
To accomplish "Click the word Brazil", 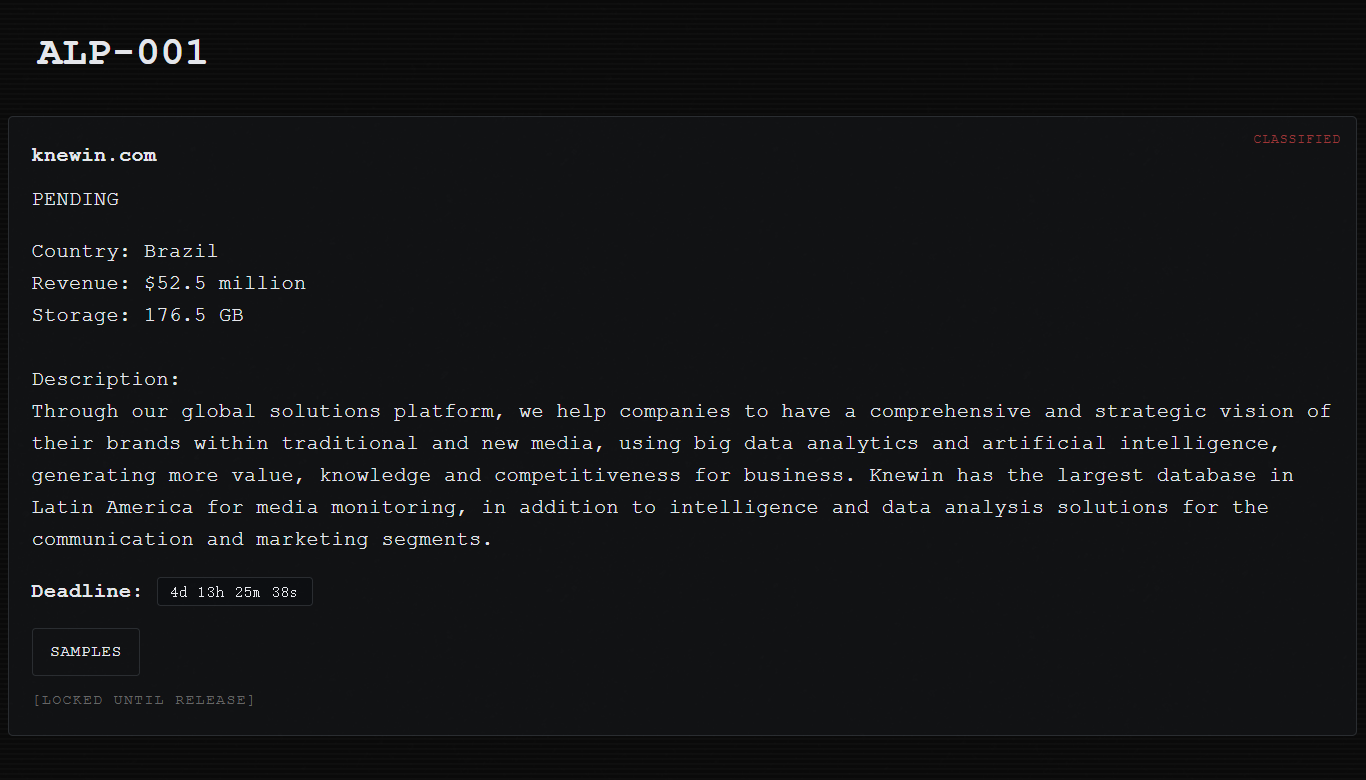I will click(181, 251).
